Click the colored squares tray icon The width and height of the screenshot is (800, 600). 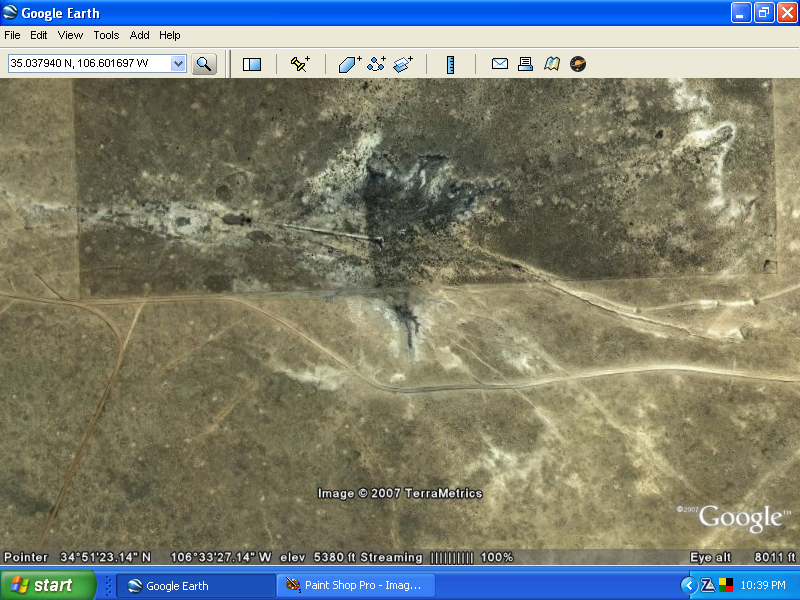(x=726, y=585)
